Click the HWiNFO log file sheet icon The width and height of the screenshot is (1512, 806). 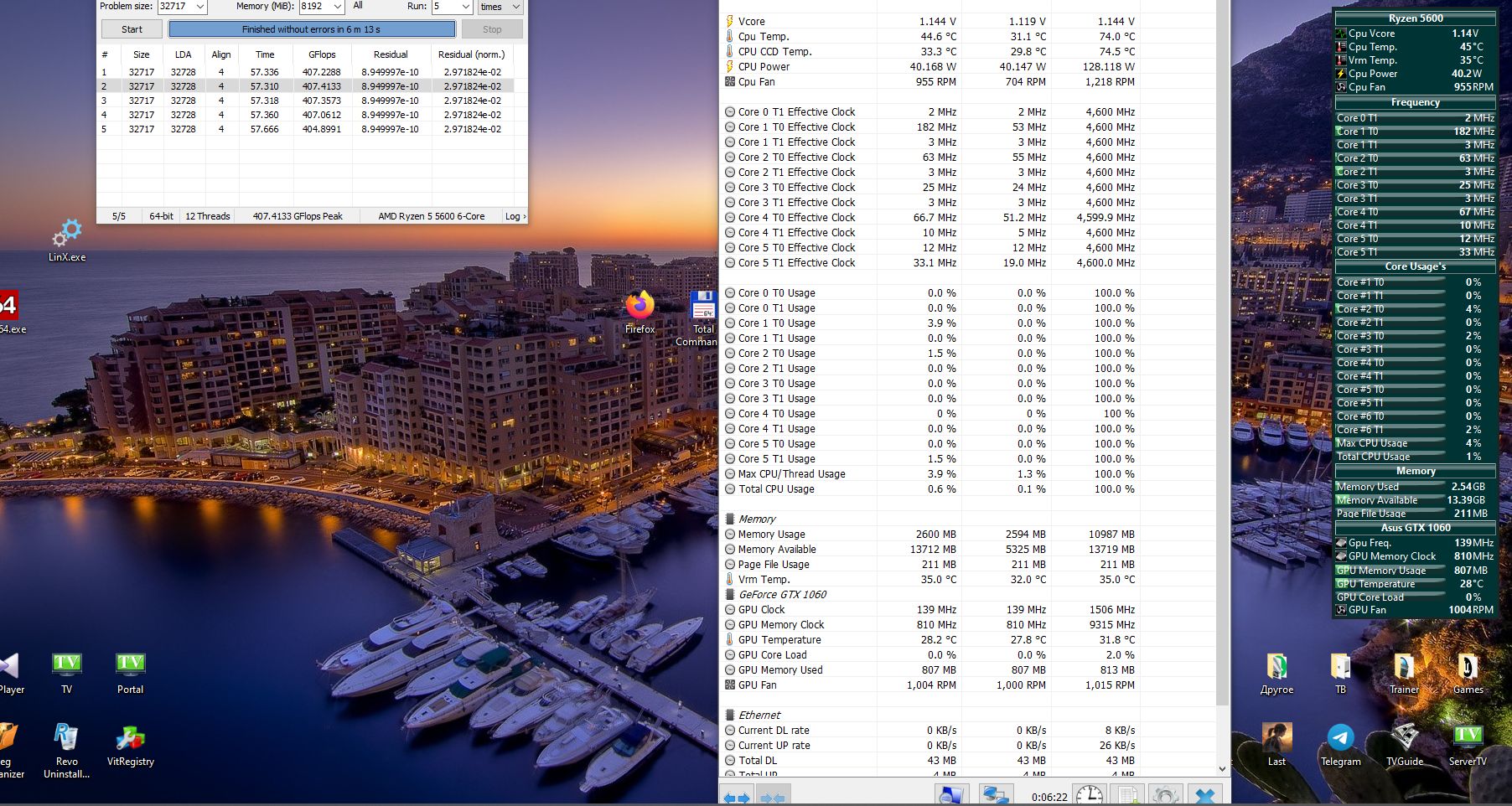pos(1128,795)
